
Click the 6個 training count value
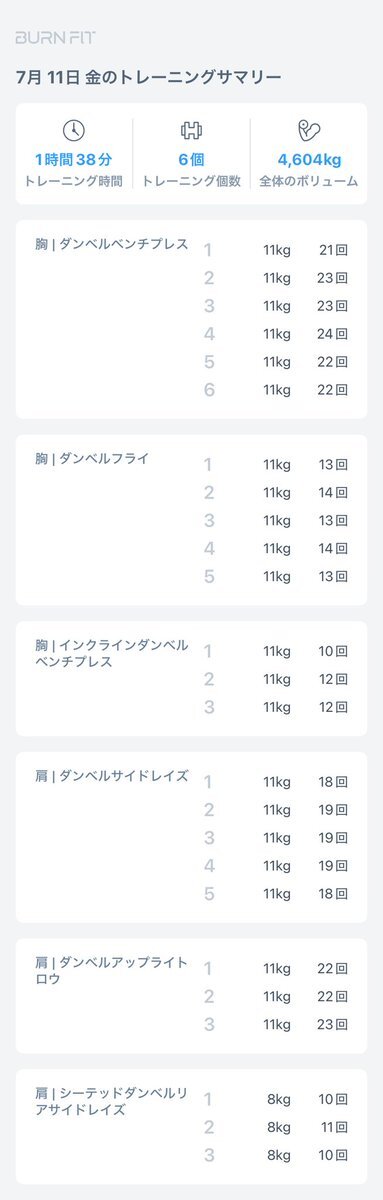click(x=191, y=159)
